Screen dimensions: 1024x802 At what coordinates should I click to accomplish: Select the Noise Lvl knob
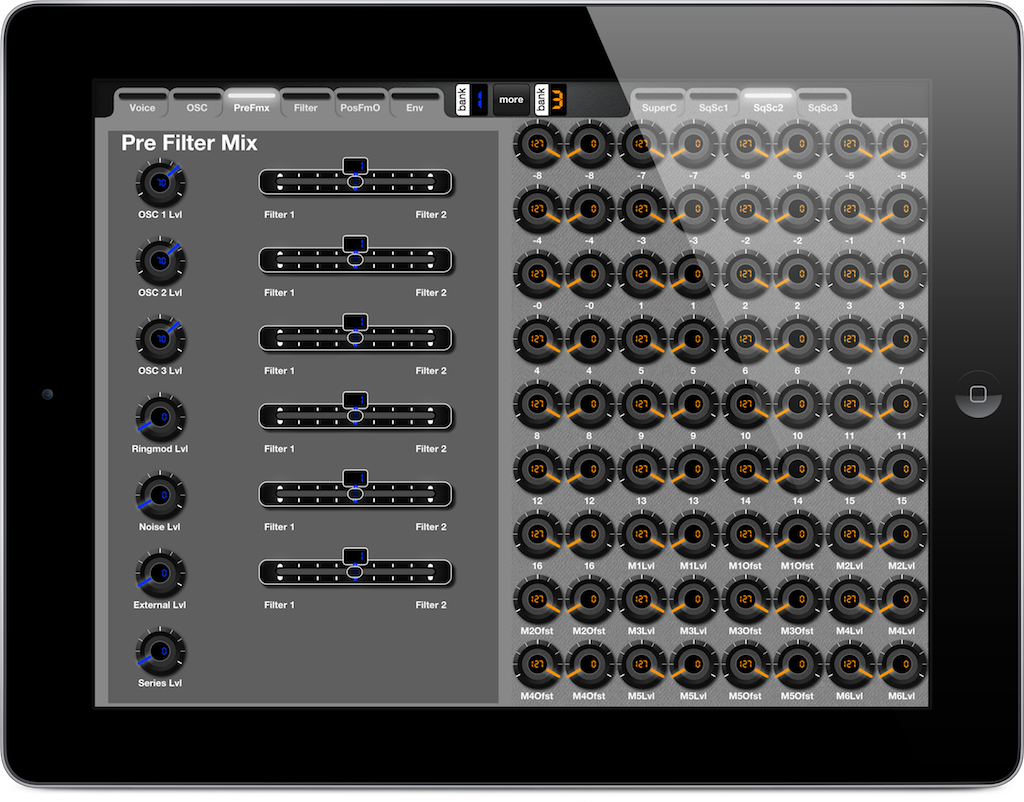click(159, 495)
